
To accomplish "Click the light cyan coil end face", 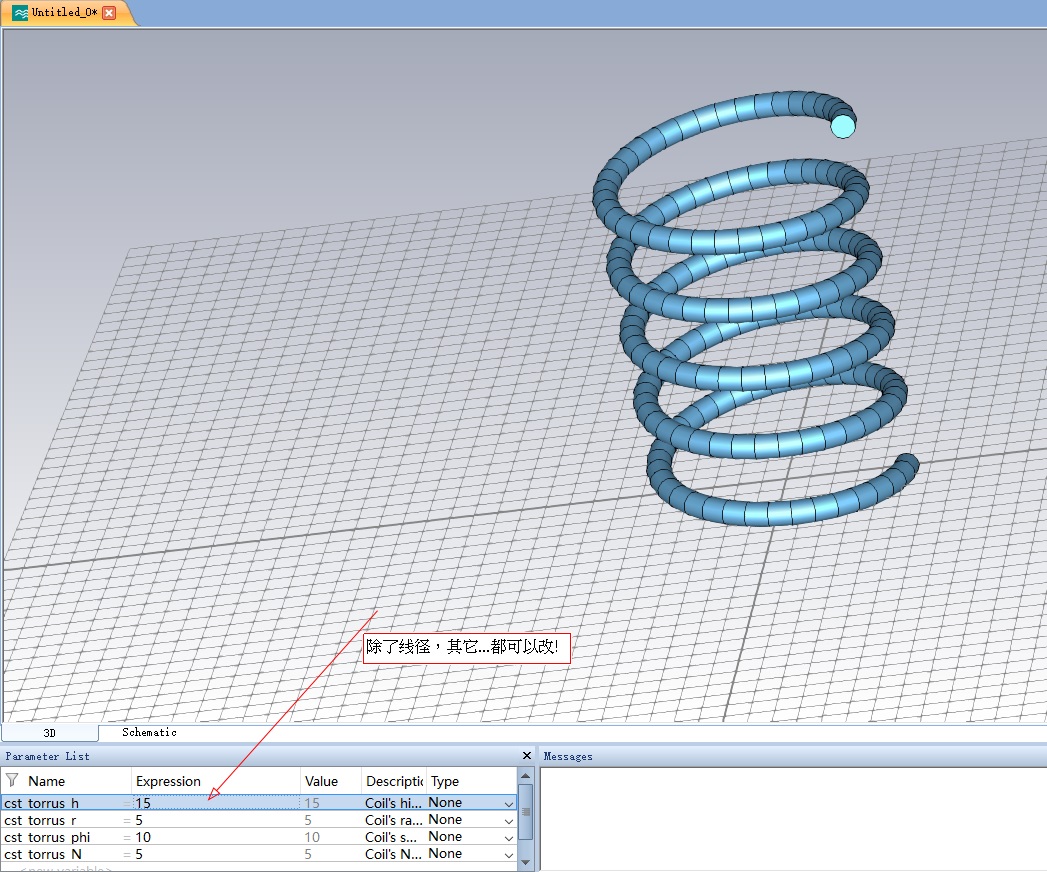I will [x=843, y=126].
